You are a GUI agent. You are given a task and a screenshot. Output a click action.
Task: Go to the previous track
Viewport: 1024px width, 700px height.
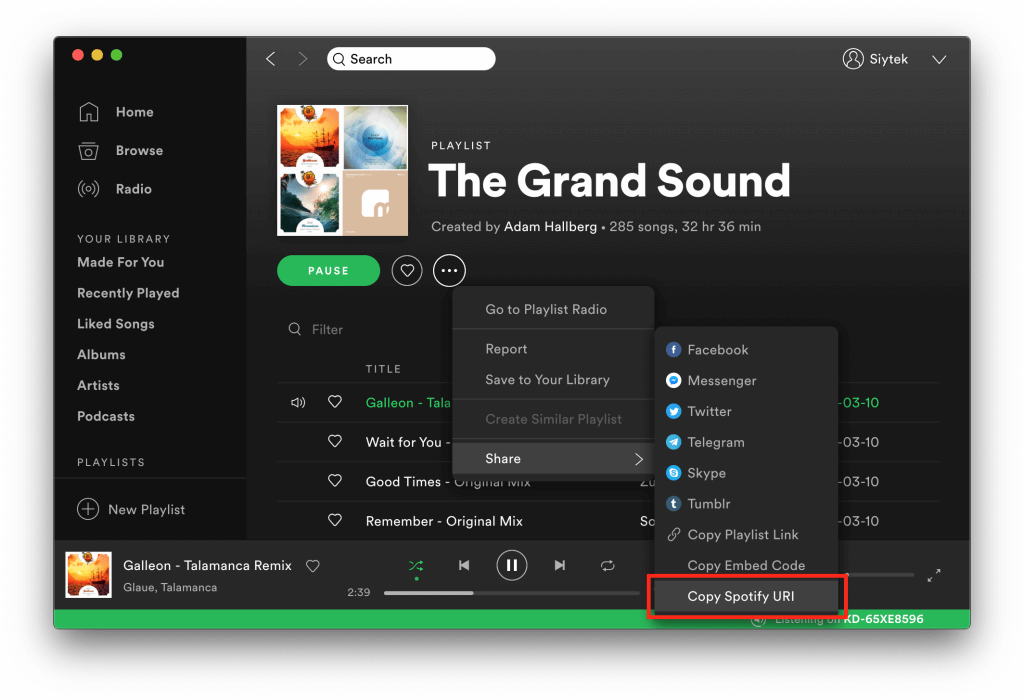pos(464,566)
